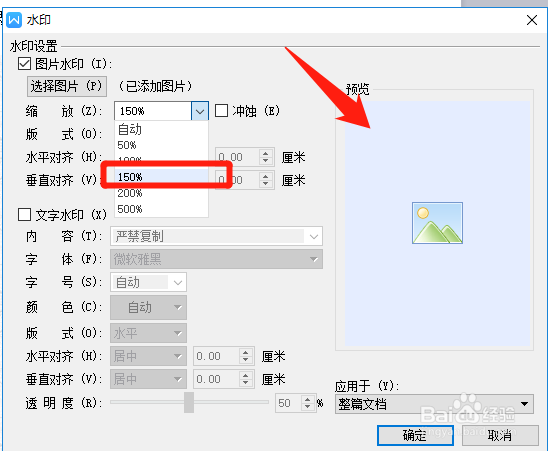Open the 字号 dropdown showing 自动
548x451 pixels.
coord(149,282)
